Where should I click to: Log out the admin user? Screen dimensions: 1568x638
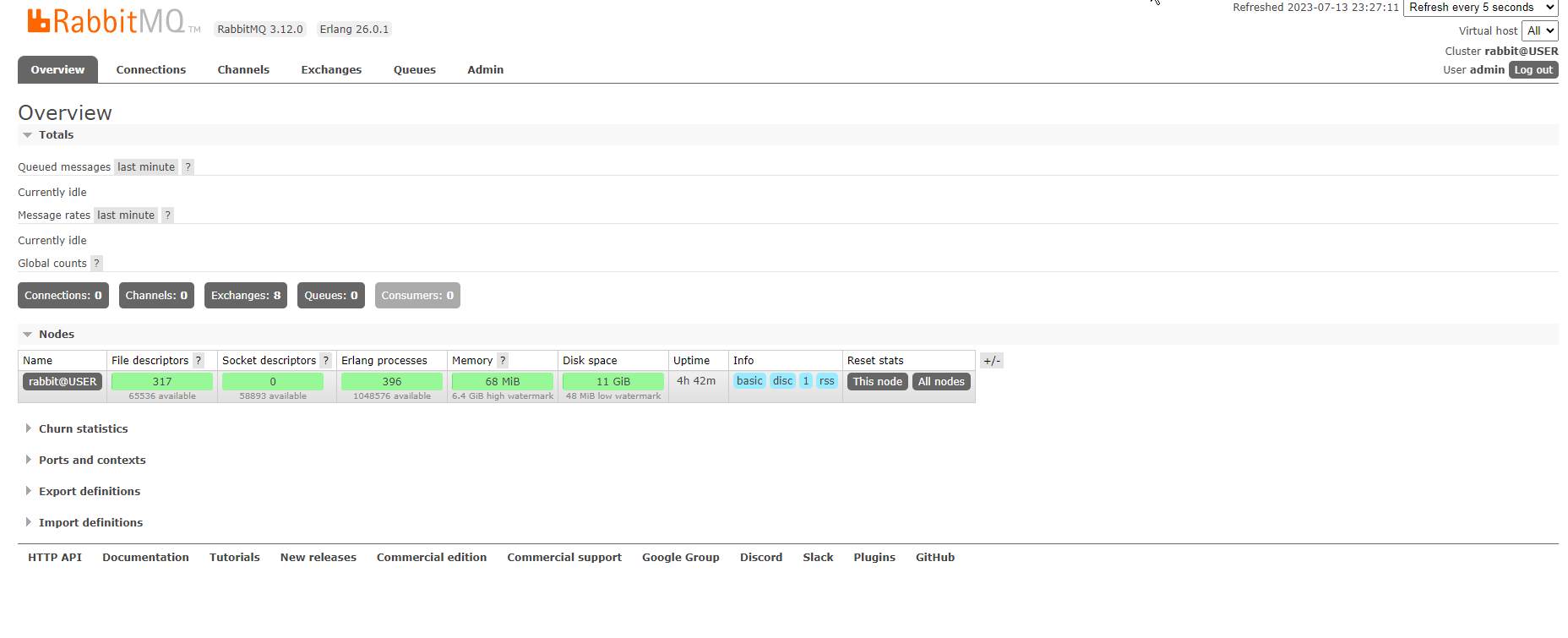(x=1533, y=70)
